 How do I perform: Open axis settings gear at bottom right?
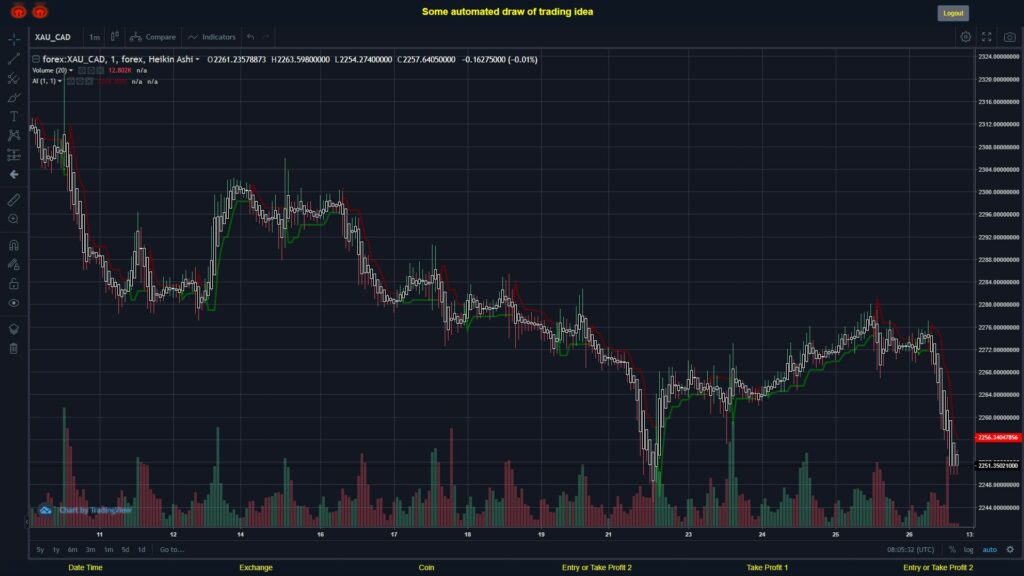(x=1010, y=550)
